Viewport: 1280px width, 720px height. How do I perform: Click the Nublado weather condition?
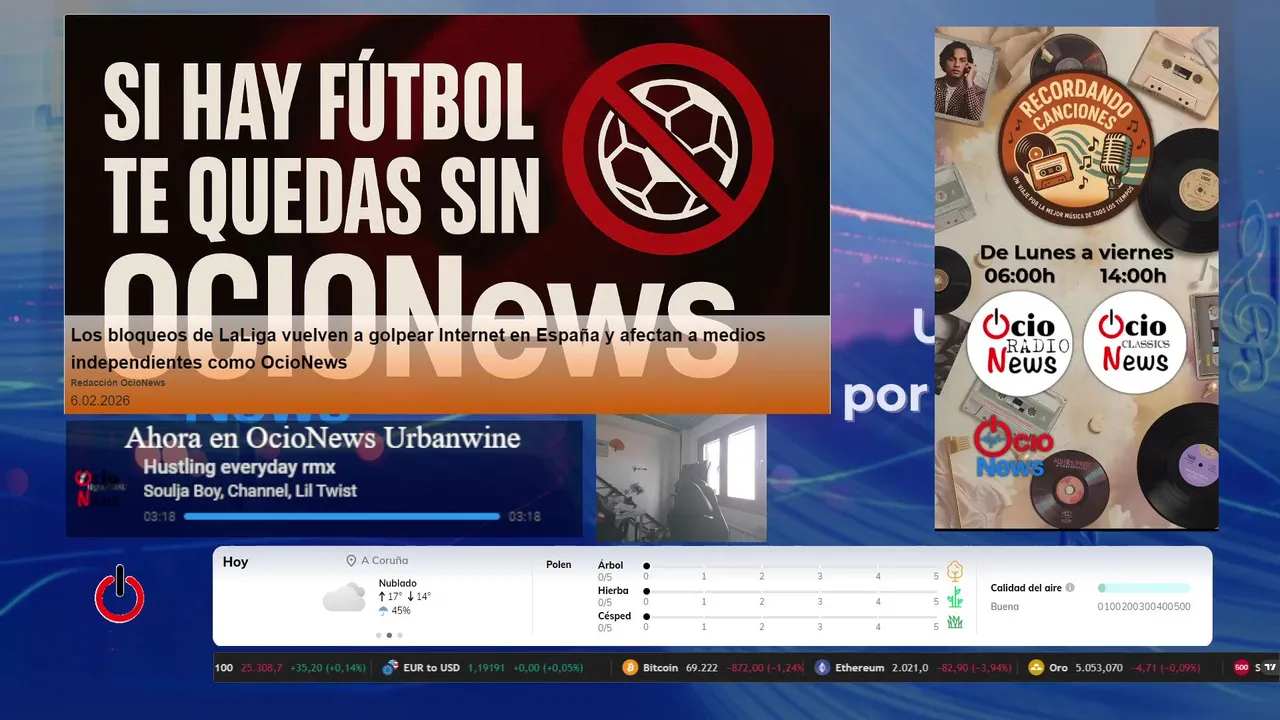(398, 583)
